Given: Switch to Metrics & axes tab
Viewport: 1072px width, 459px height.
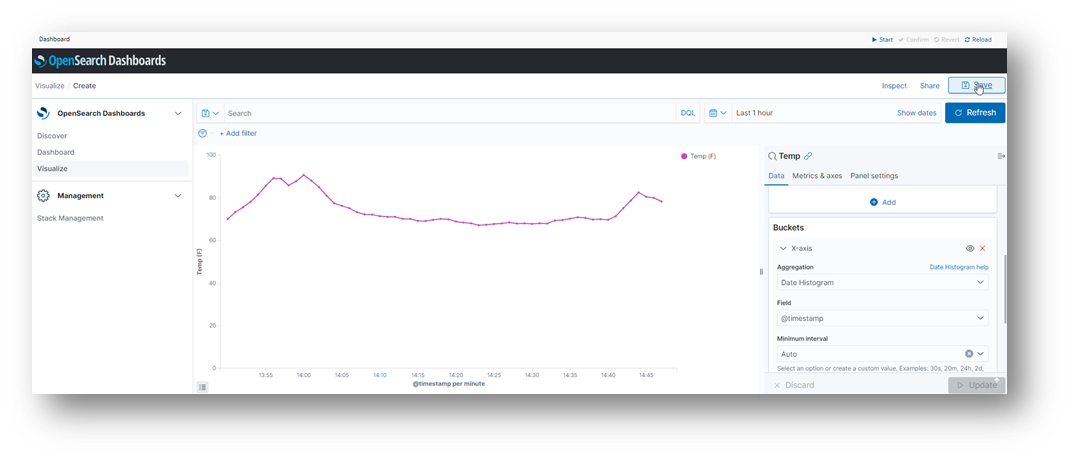Looking at the screenshot, I should (x=817, y=176).
